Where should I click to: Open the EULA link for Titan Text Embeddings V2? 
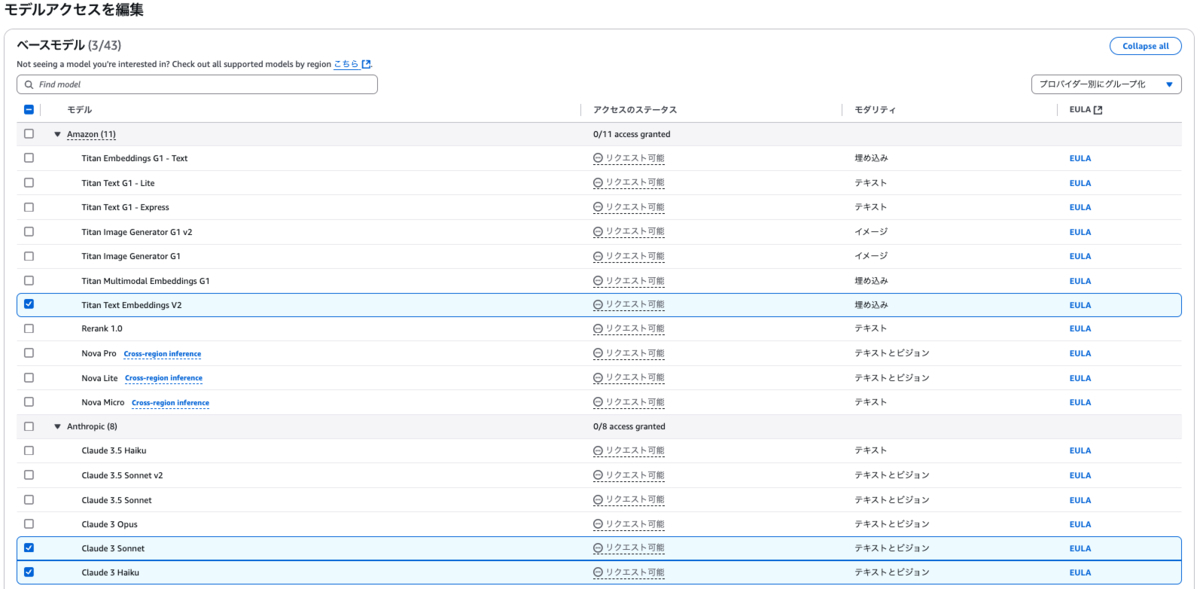click(1080, 305)
